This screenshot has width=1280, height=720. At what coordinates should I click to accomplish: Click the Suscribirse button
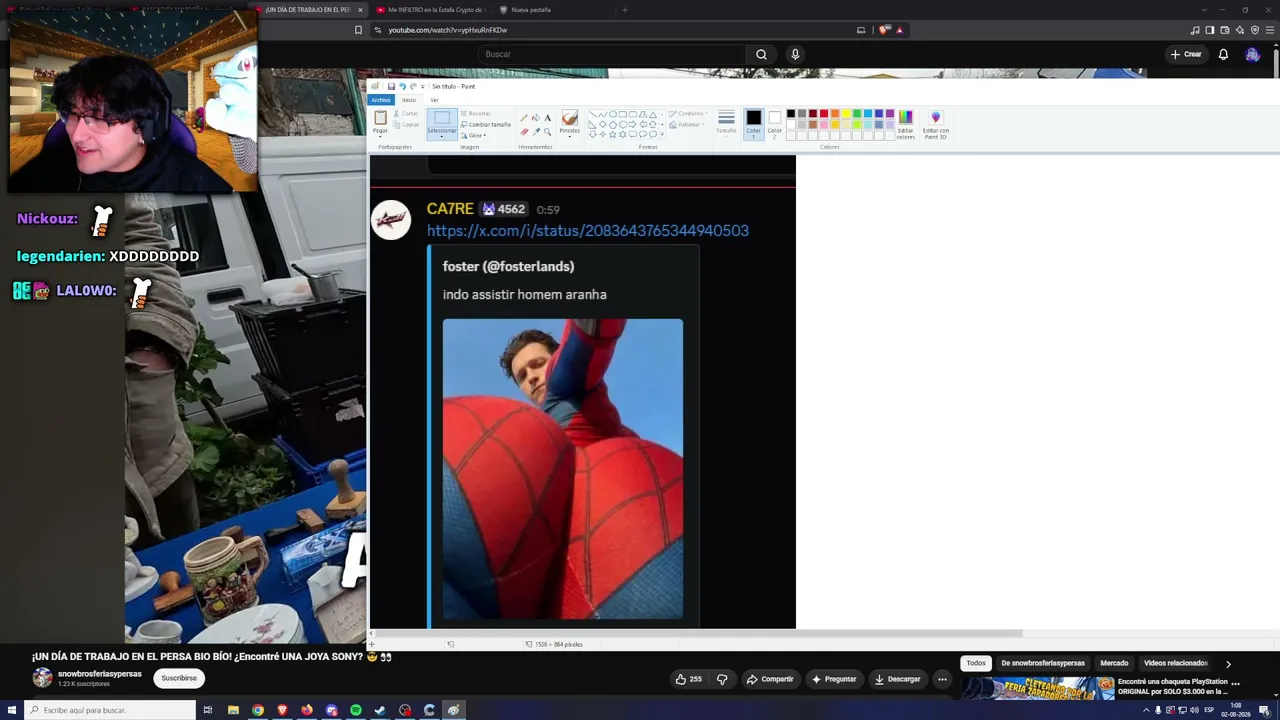[179, 678]
